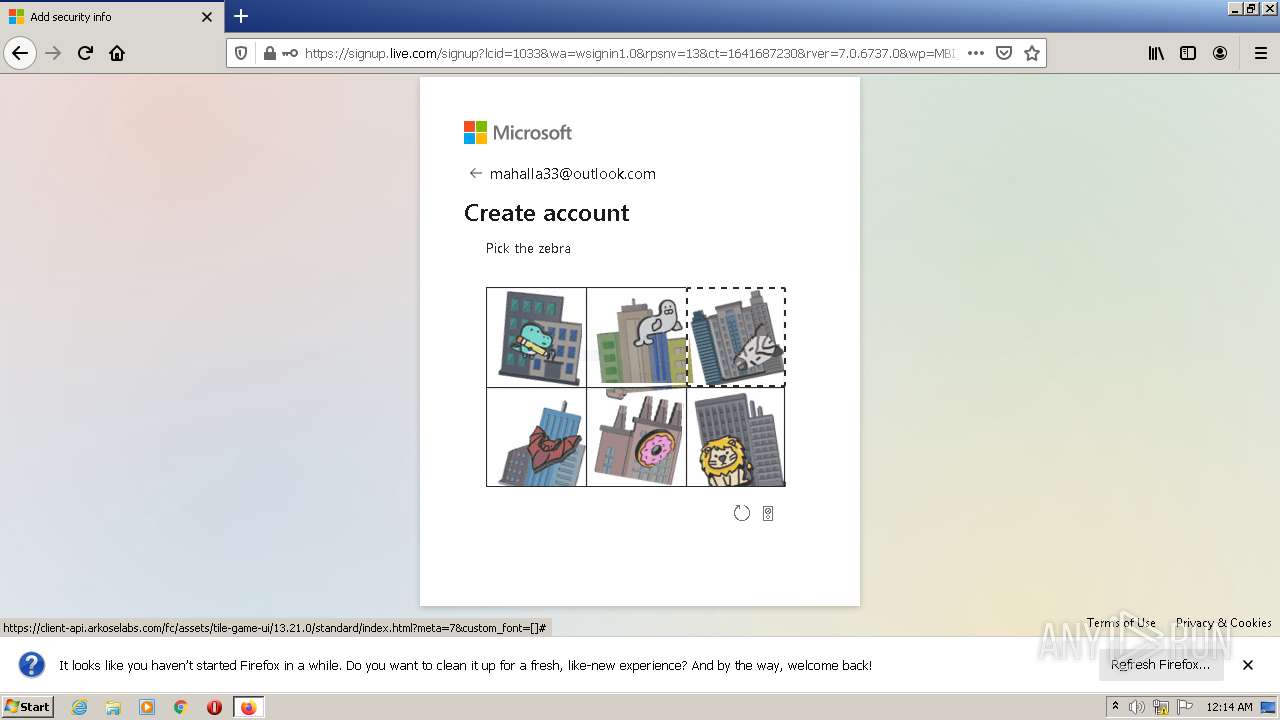Screen dimensions: 1280x720
Task: Save page to Pocket
Action: [1004, 53]
